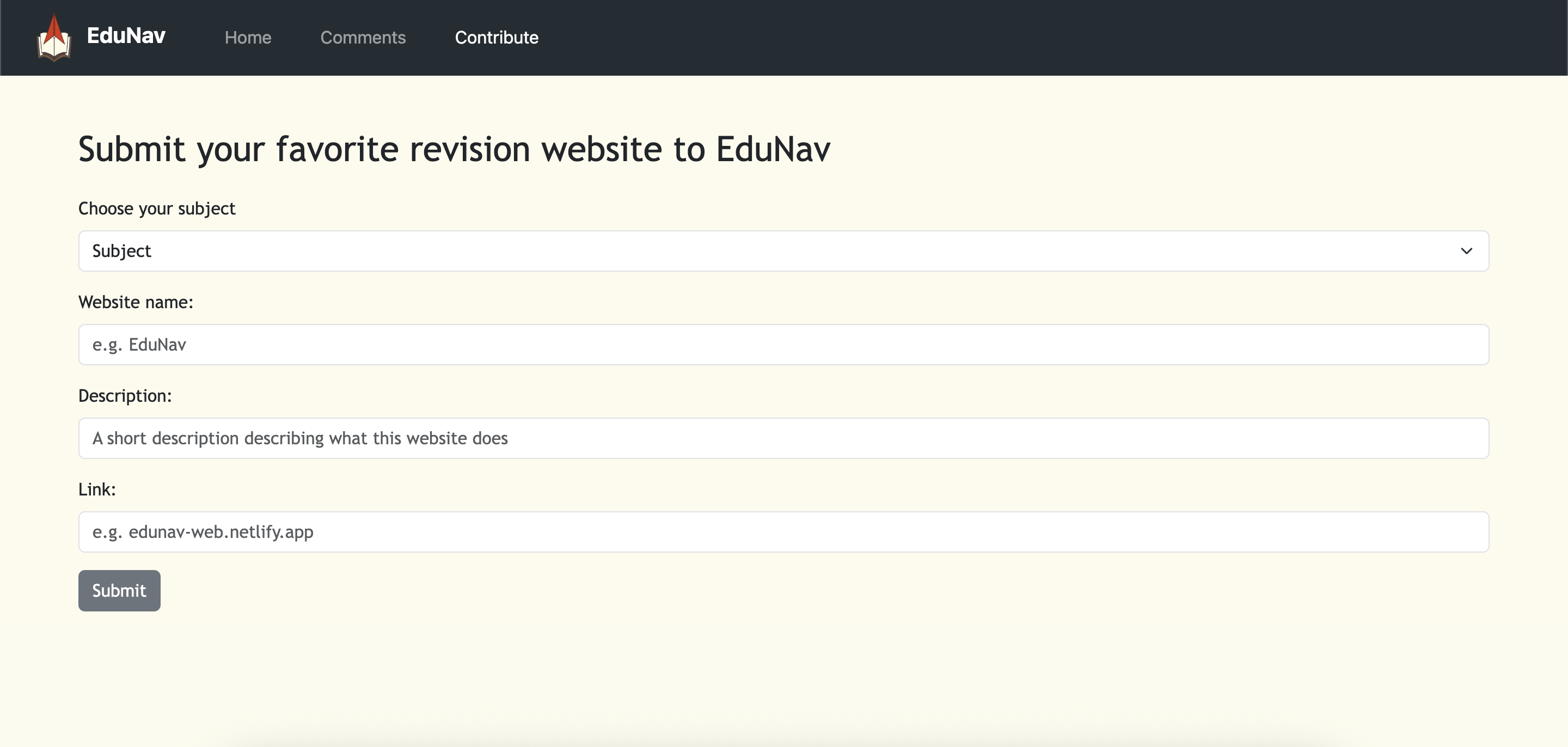Click into the Description text field

(783, 438)
